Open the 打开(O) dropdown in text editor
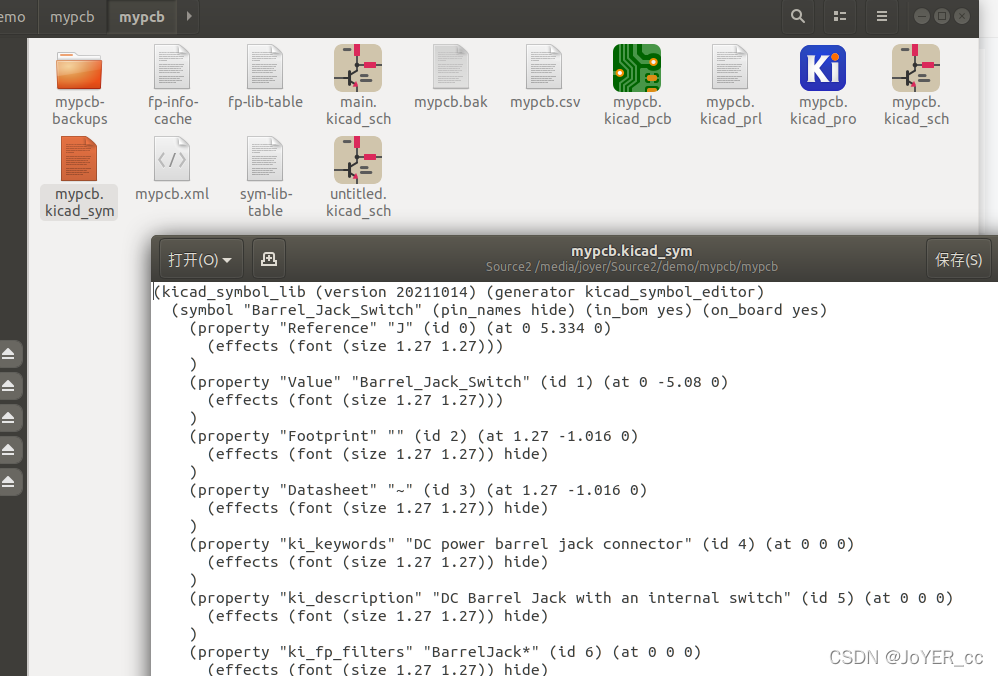The image size is (998, 676). pos(200,259)
